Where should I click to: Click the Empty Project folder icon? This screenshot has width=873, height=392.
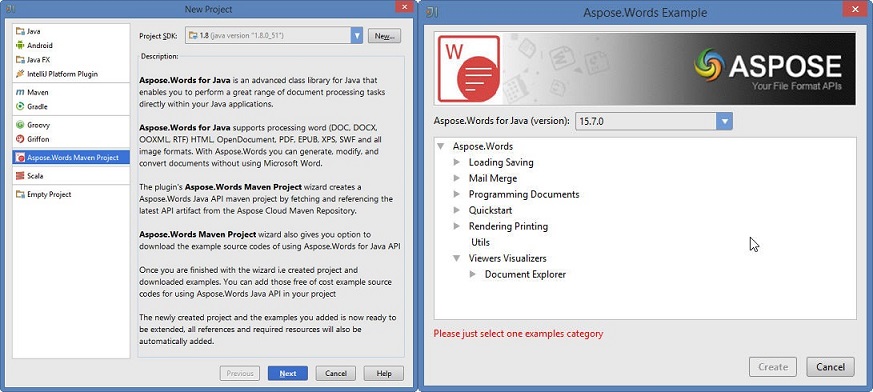click(20, 194)
